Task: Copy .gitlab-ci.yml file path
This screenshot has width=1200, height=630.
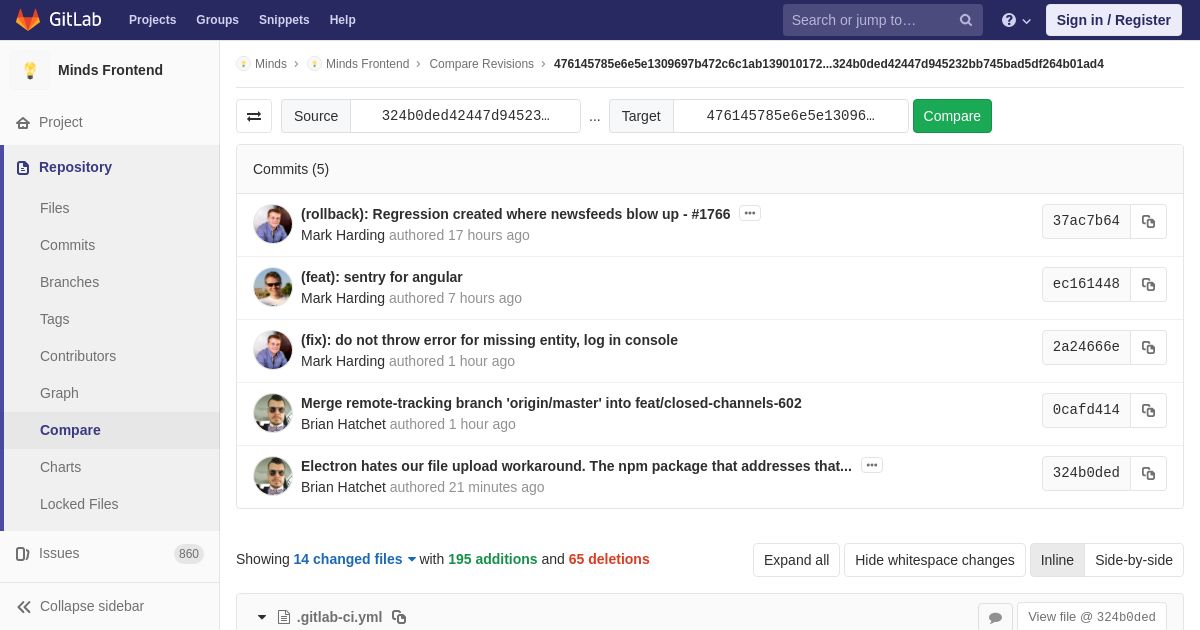Action: [x=399, y=617]
